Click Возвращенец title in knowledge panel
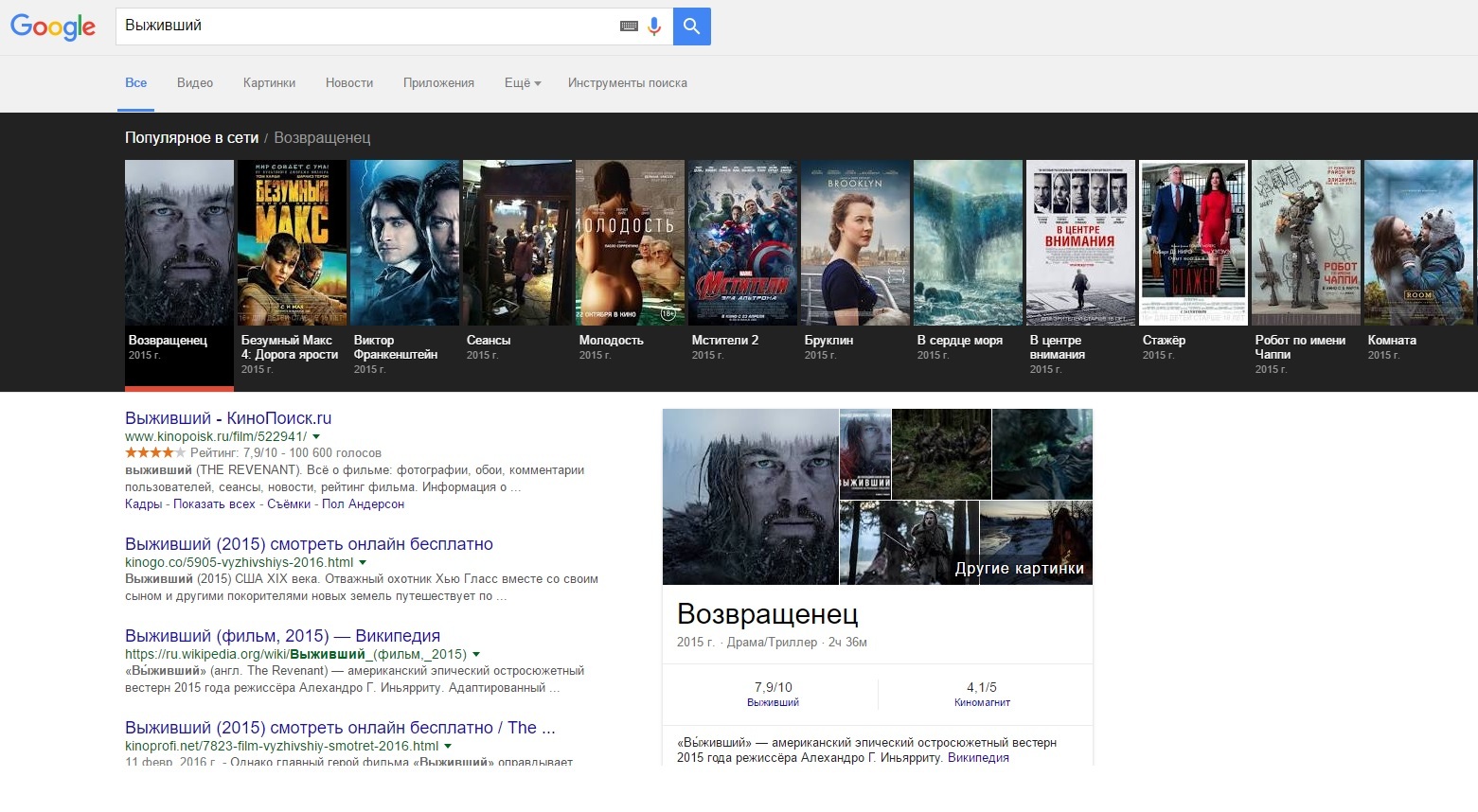Screen dimensions: 1478x812 768,614
